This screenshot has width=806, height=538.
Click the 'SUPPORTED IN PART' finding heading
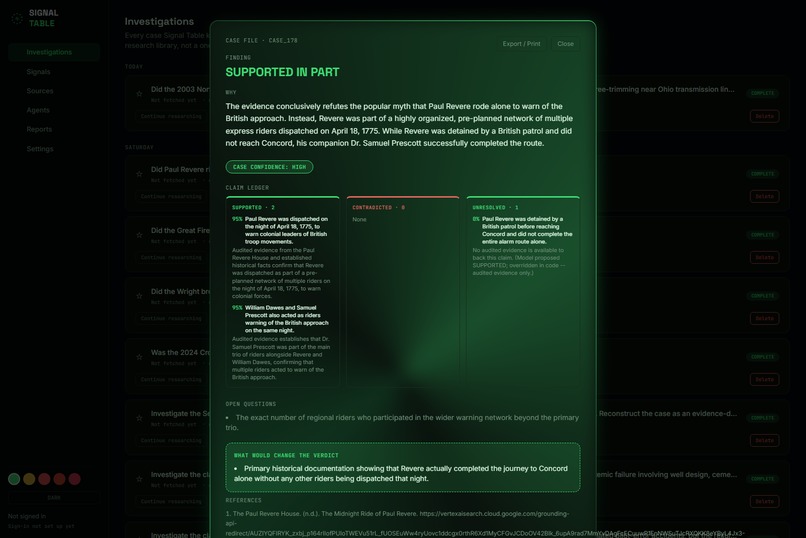pyautogui.click(x=282, y=72)
